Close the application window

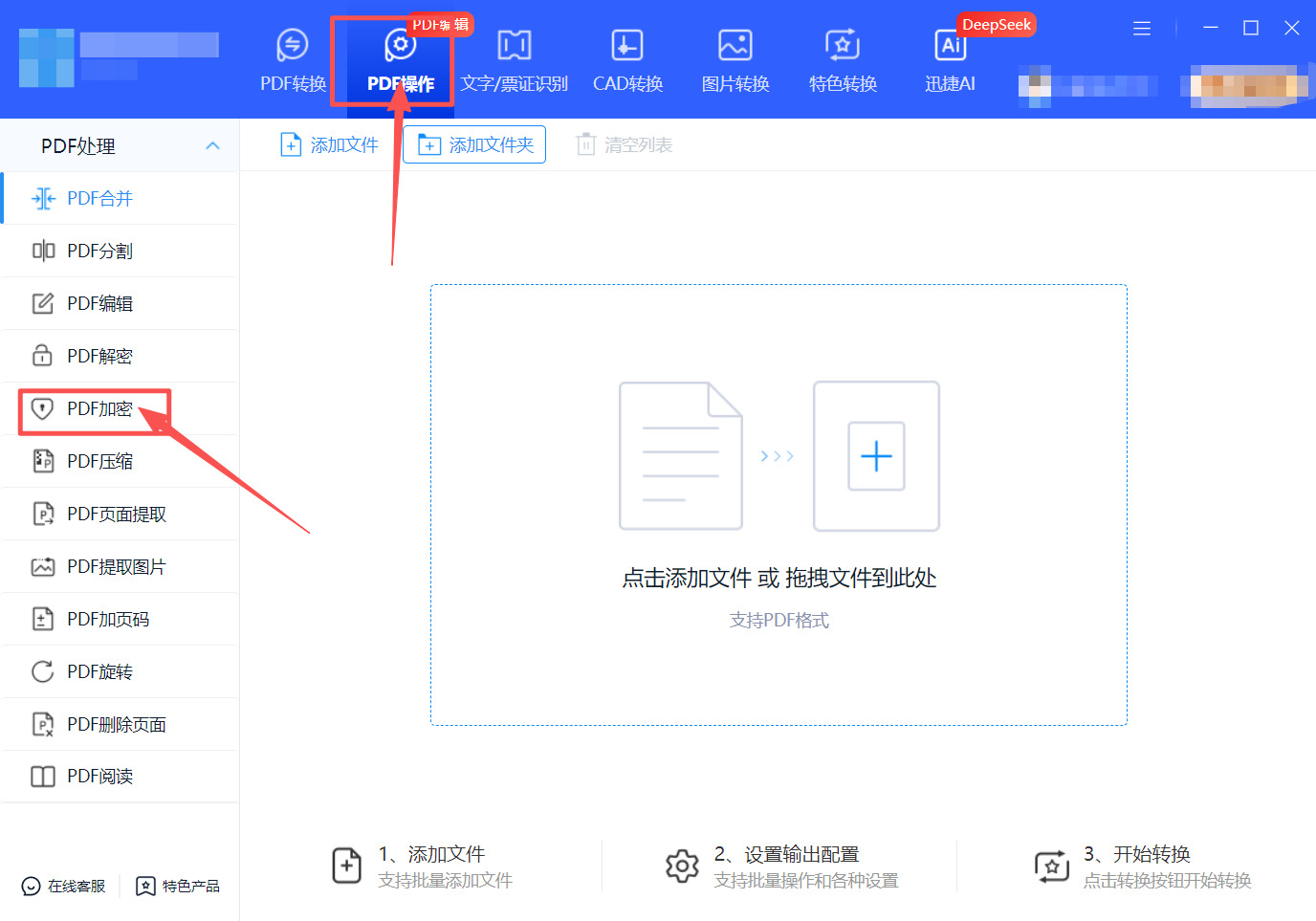(1291, 28)
